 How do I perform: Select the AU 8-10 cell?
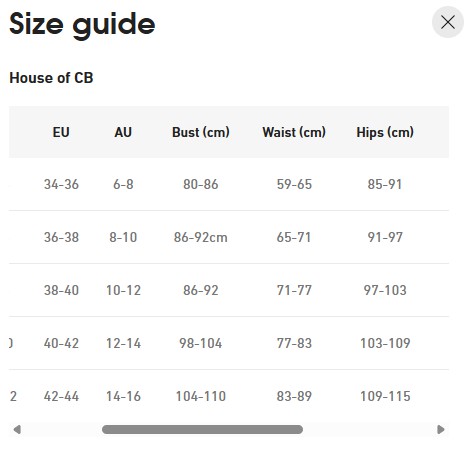(x=123, y=237)
